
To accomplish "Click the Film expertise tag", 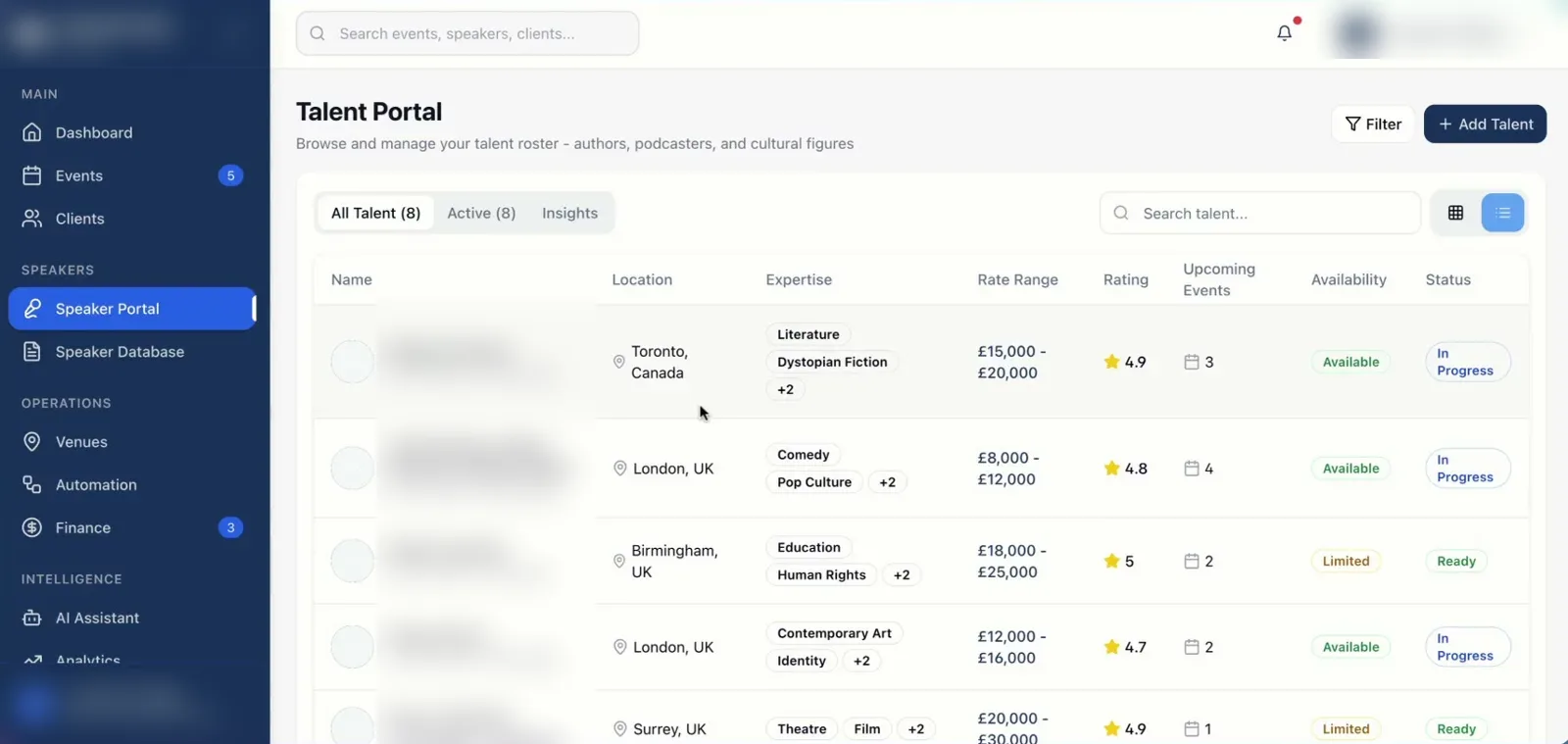I will coord(867,729).
